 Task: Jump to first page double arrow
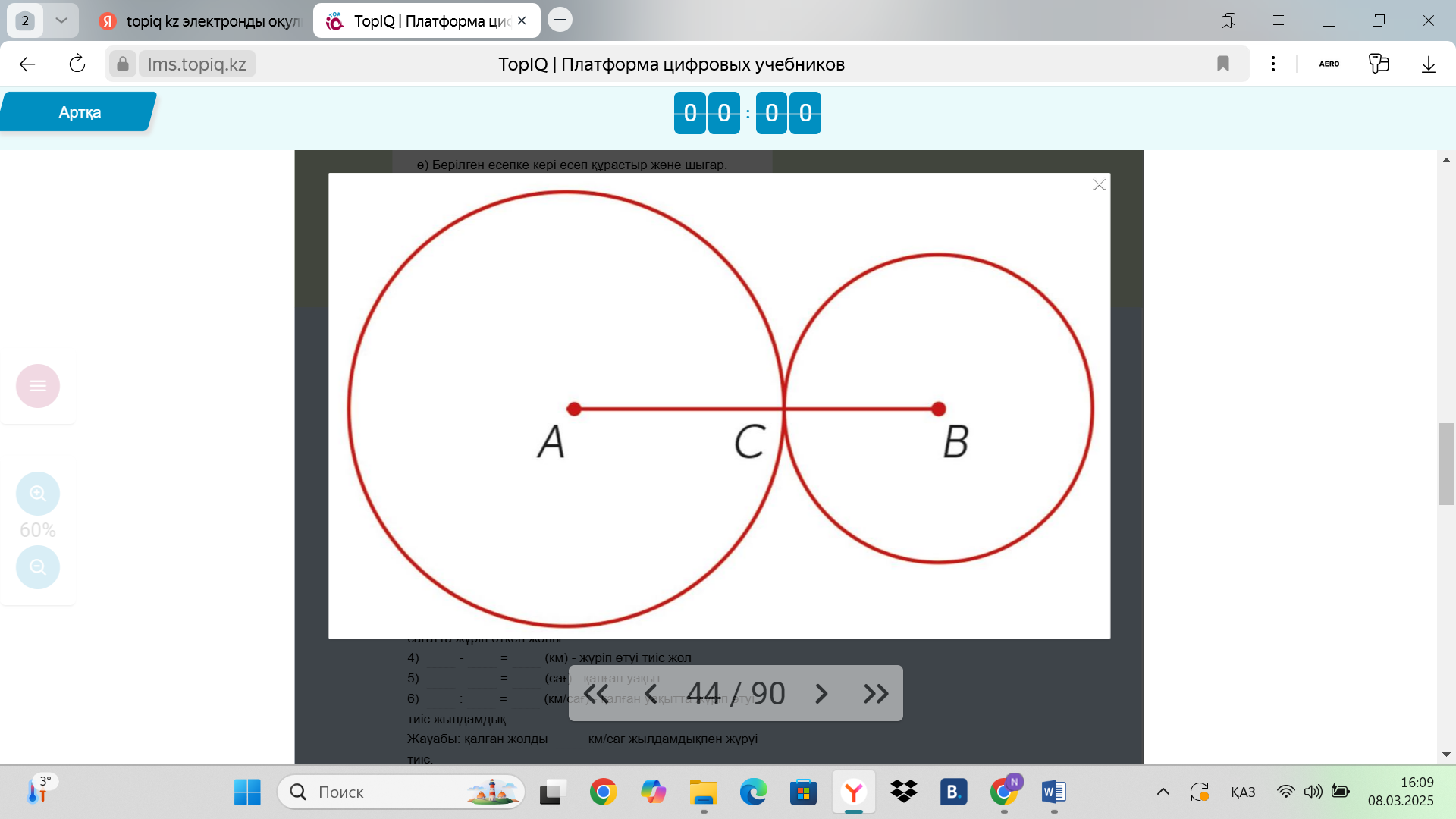[596, 694]
